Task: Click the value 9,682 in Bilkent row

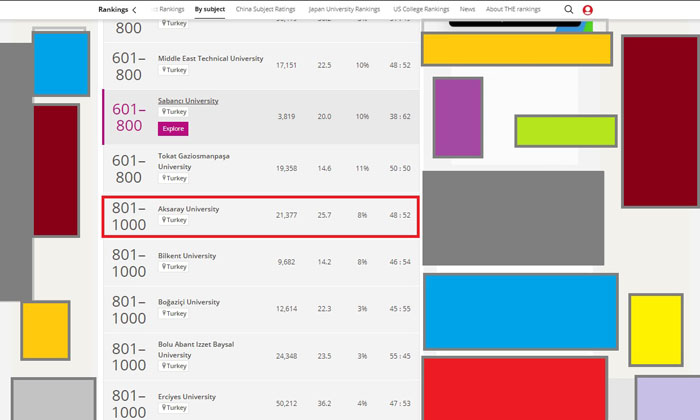Action: tap(286, 262)
